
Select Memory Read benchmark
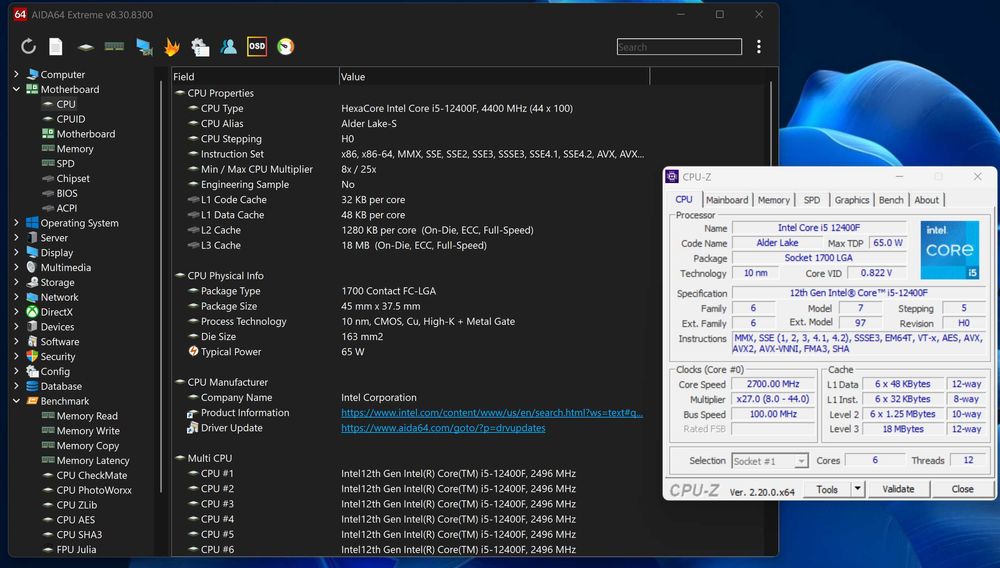tap(87, 416)
